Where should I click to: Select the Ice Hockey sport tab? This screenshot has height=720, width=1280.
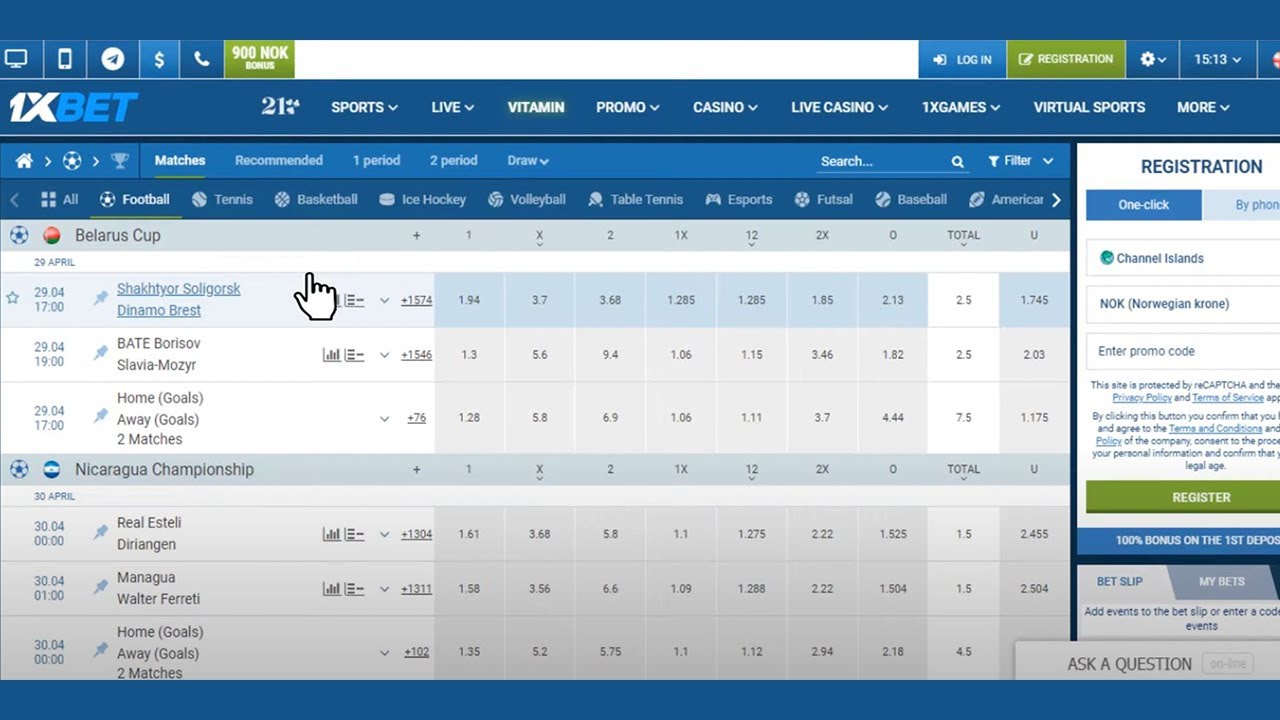pyautogui.click(x=423, y=199)
